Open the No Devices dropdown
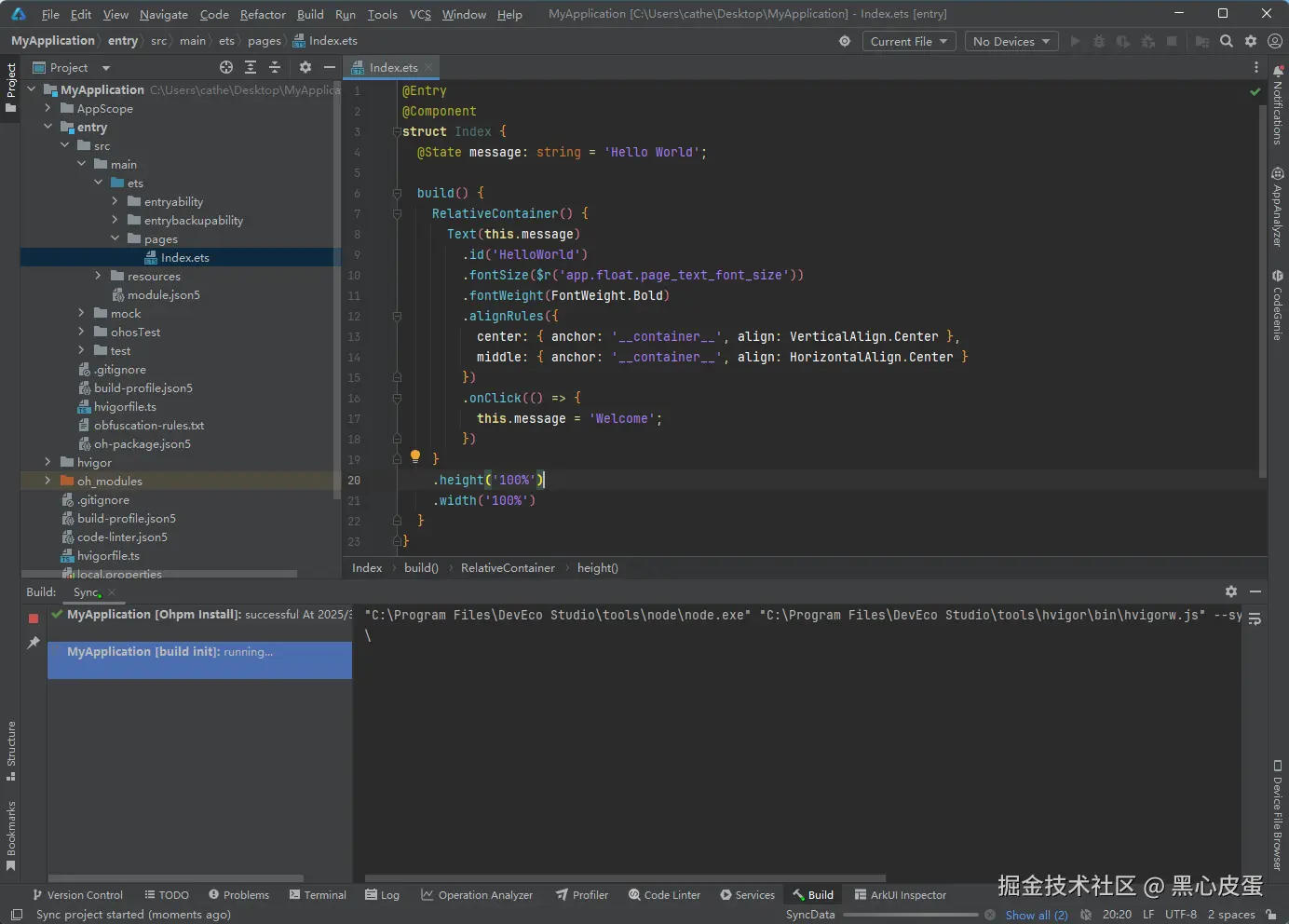The width and height of the screenshot is (1289, 924). point(1011,41)
